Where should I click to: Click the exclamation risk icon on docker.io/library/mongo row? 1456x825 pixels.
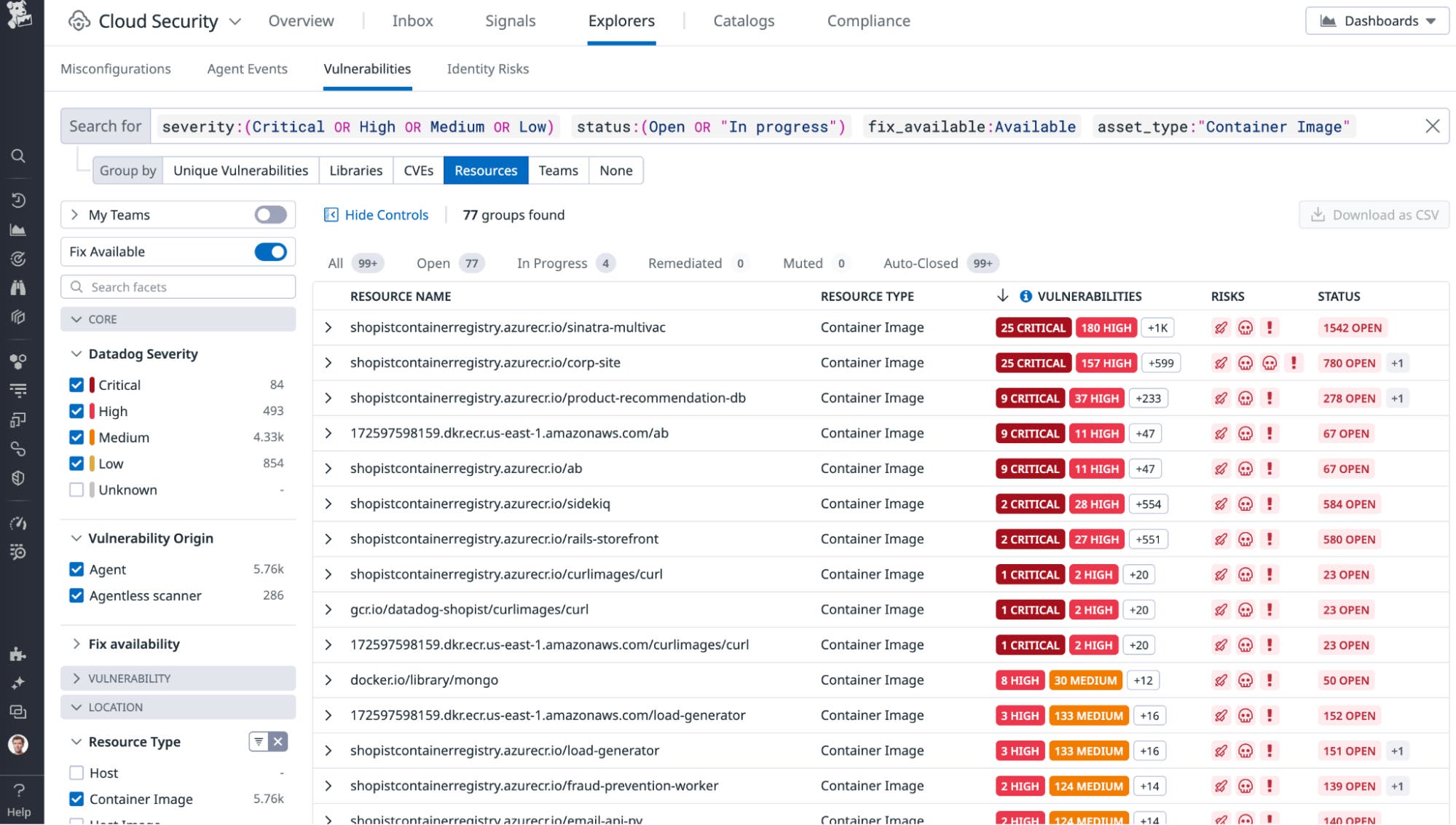coord(1270,680)
